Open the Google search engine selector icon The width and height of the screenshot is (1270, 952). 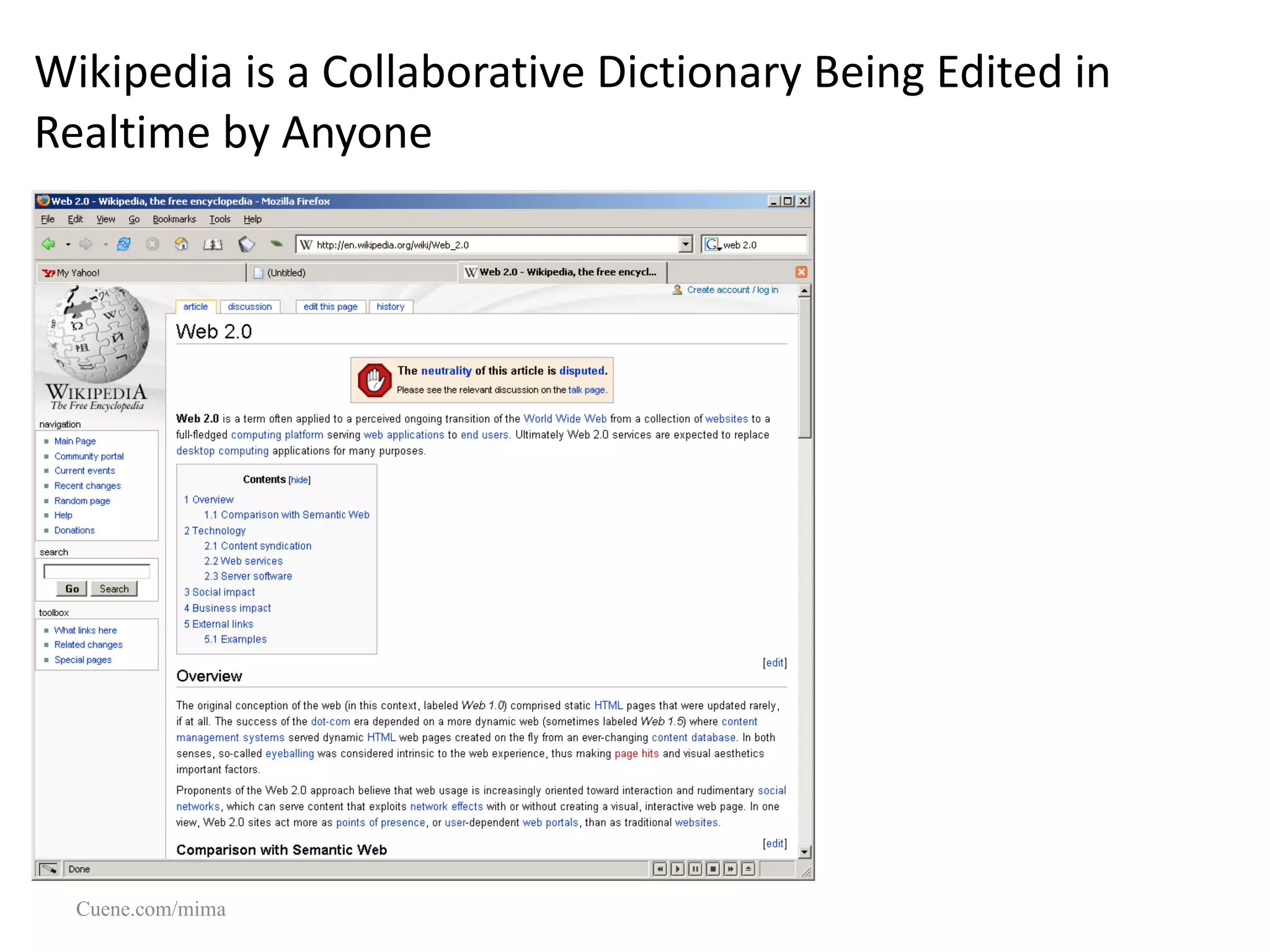[713, 244]
